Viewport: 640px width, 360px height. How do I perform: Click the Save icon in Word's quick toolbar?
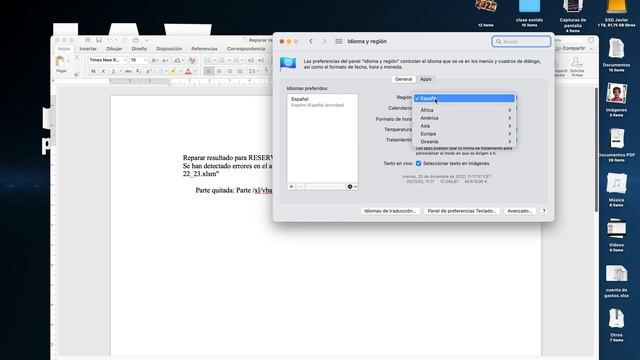pyautogui.click(x=99, y=40)
